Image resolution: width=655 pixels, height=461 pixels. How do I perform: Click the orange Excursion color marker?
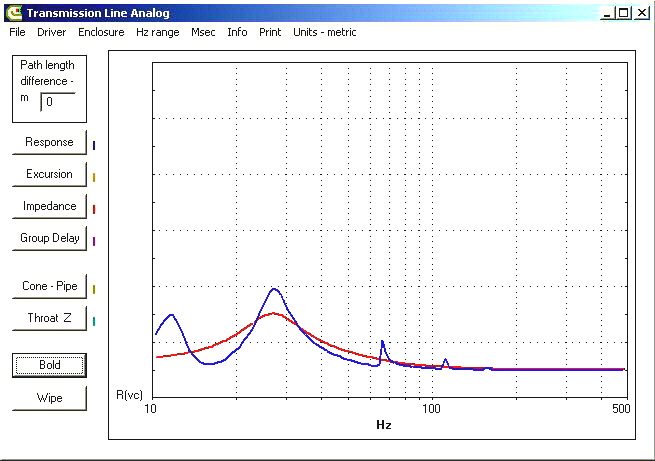94,177
